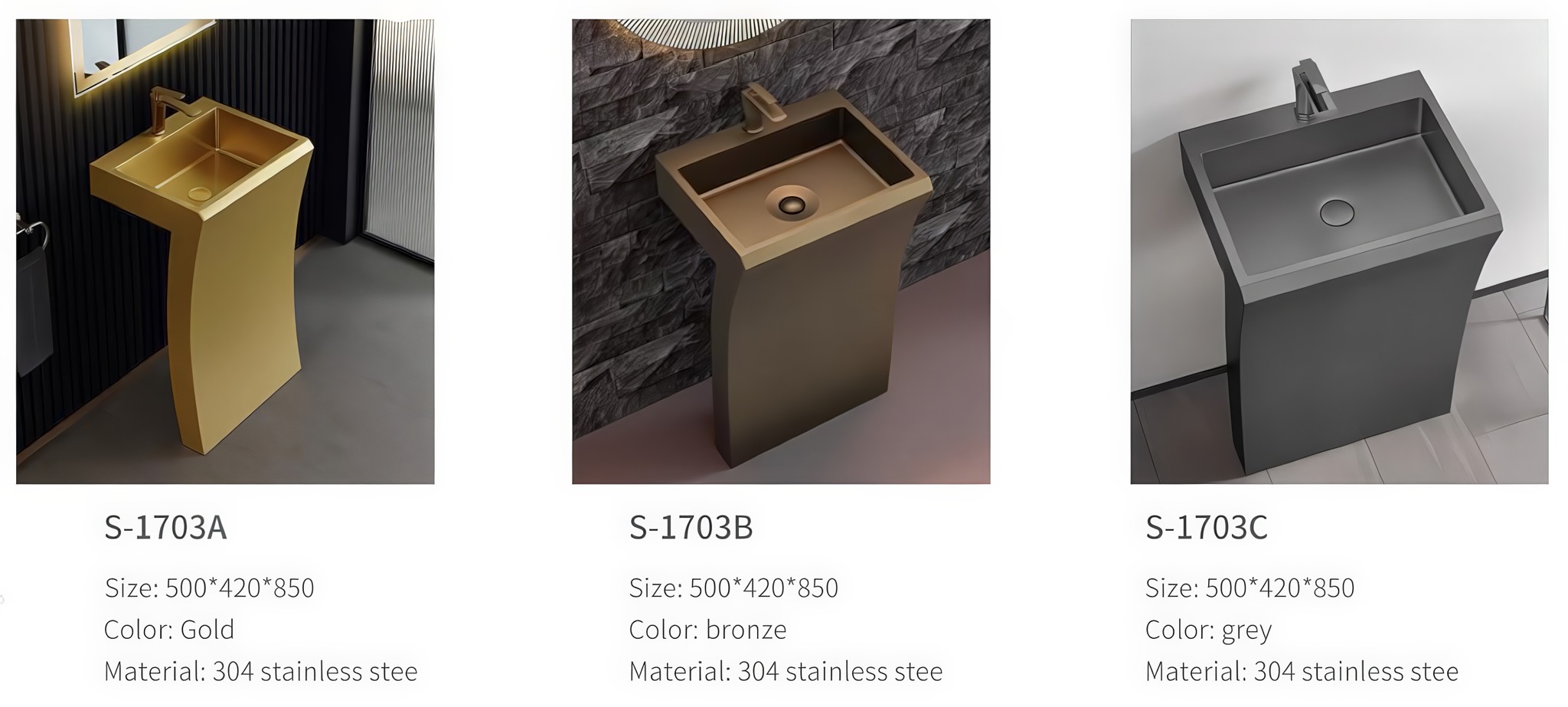Click the drain of the grey sink

tap(1337, 212)
